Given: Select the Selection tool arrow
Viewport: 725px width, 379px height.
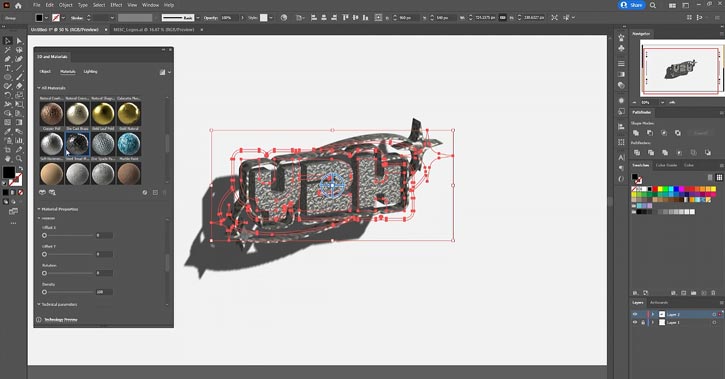Looking at the screenshot, I should click(7, 41).
